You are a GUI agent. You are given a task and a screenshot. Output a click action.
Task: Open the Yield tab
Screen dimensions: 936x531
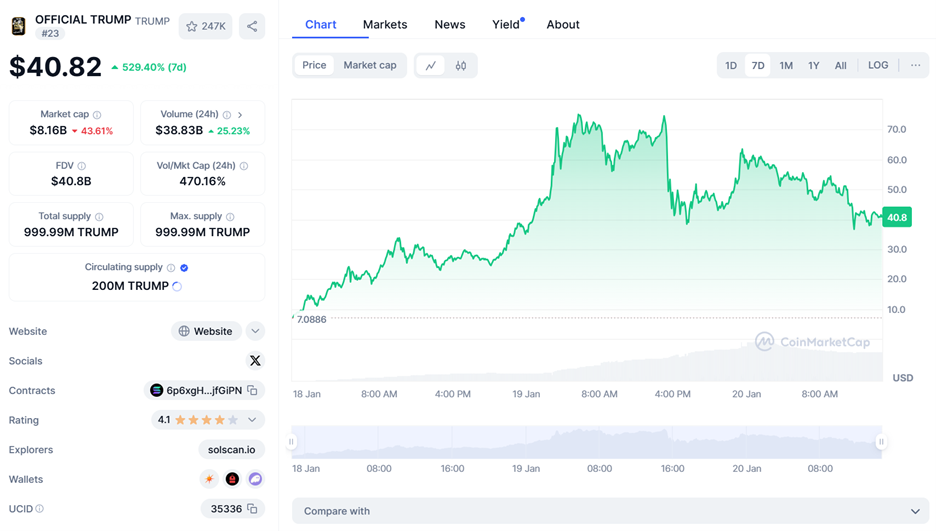pos(506,24)
